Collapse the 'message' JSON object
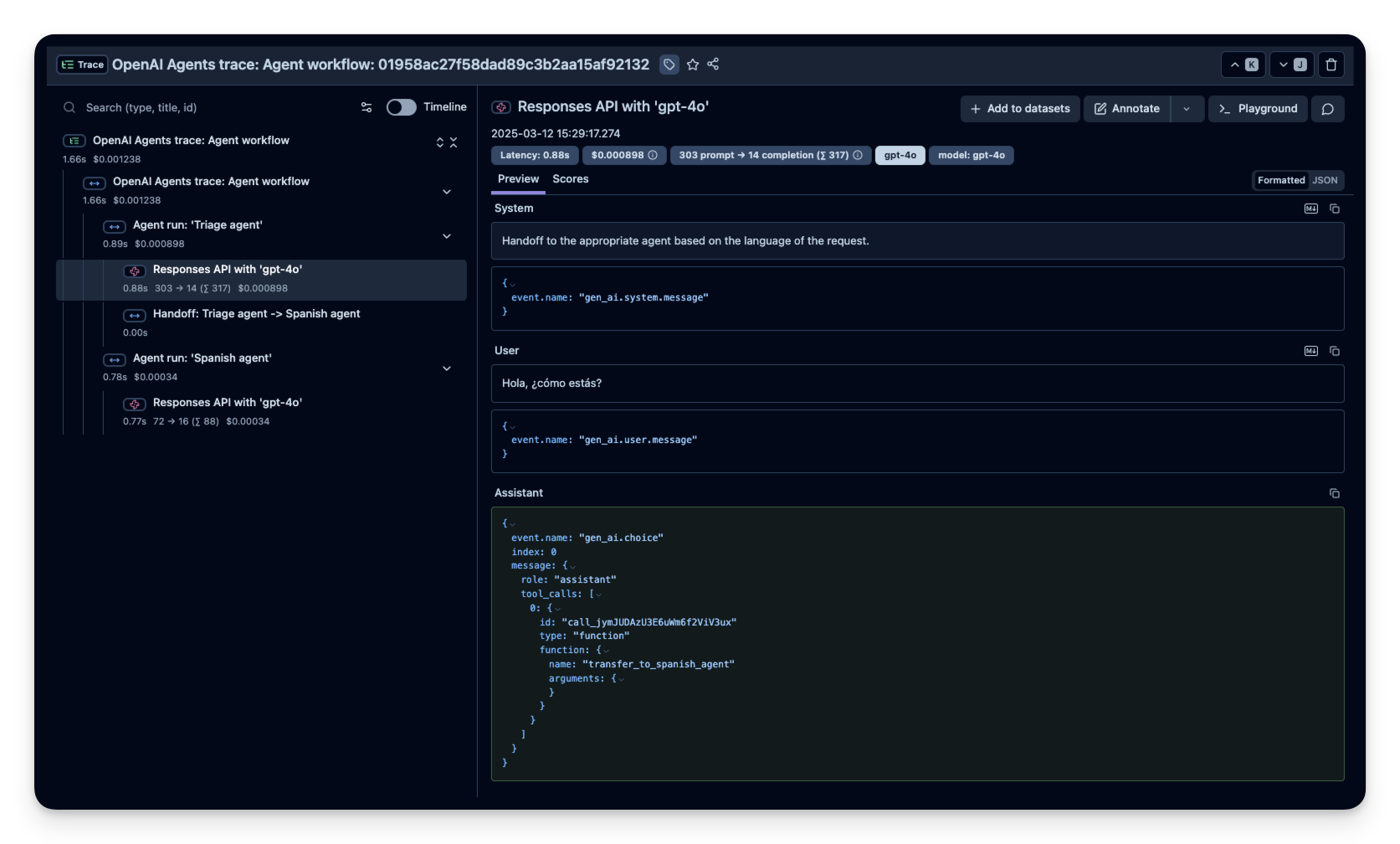The image size is (1400, 844). (x=572, y=566)
